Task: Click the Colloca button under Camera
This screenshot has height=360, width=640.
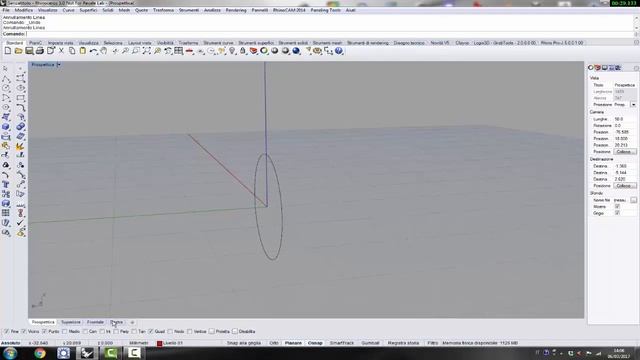Action: pos(624,151)
